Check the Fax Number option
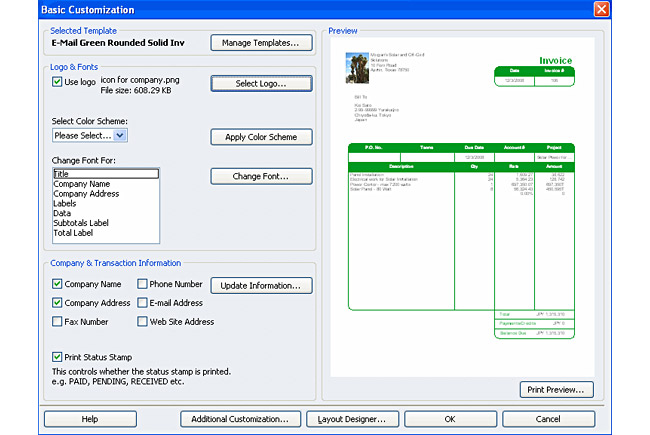The width and height of the screenshot is (650, 435). click(x=58, y=322)
